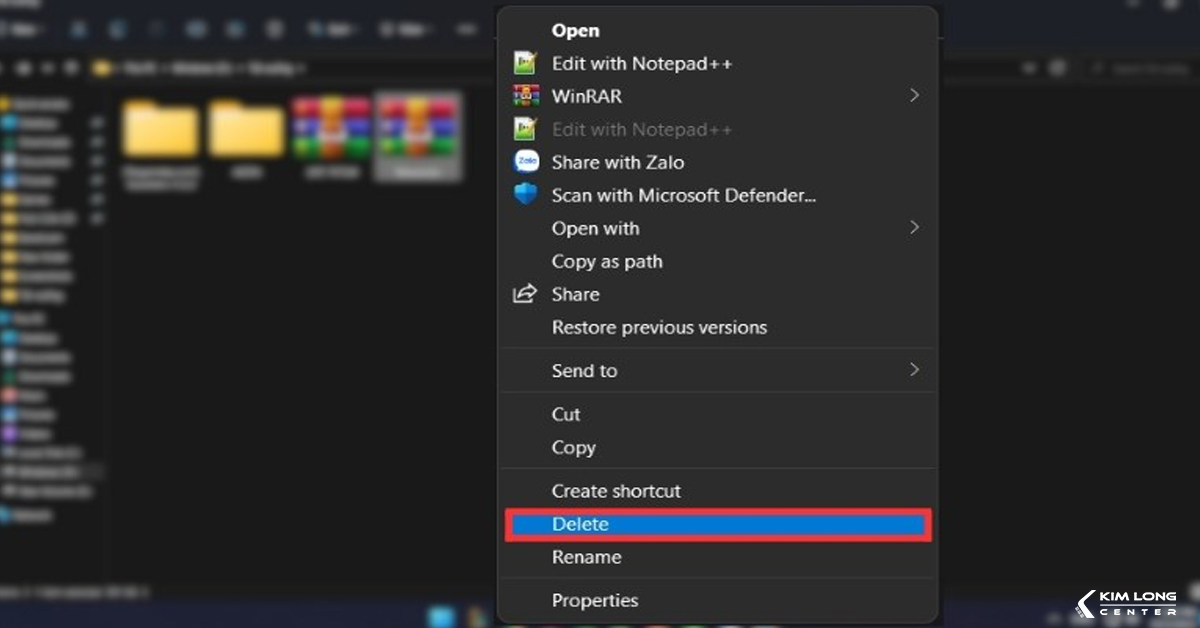Click the Share arrow icon
This screenshot has height=628, width=1200.
[x=525, y=294]
